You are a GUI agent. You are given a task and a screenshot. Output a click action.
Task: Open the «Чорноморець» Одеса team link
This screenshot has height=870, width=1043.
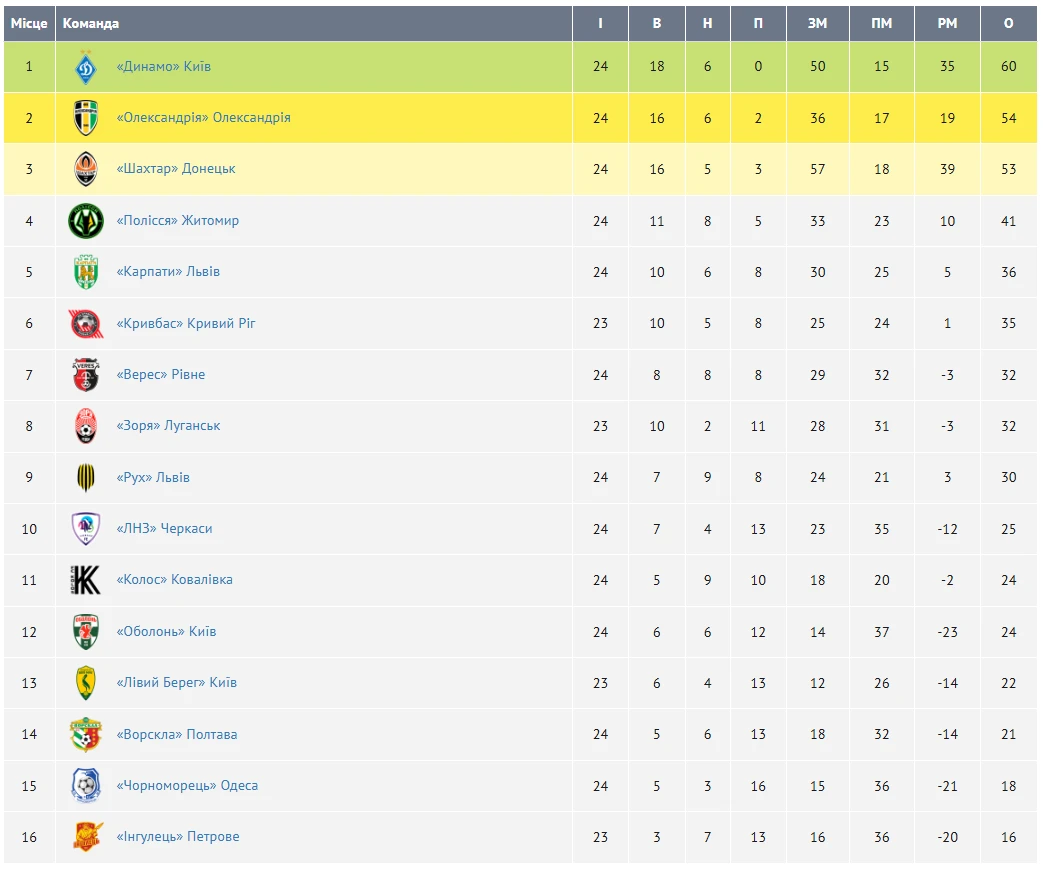tap(187, 786)
